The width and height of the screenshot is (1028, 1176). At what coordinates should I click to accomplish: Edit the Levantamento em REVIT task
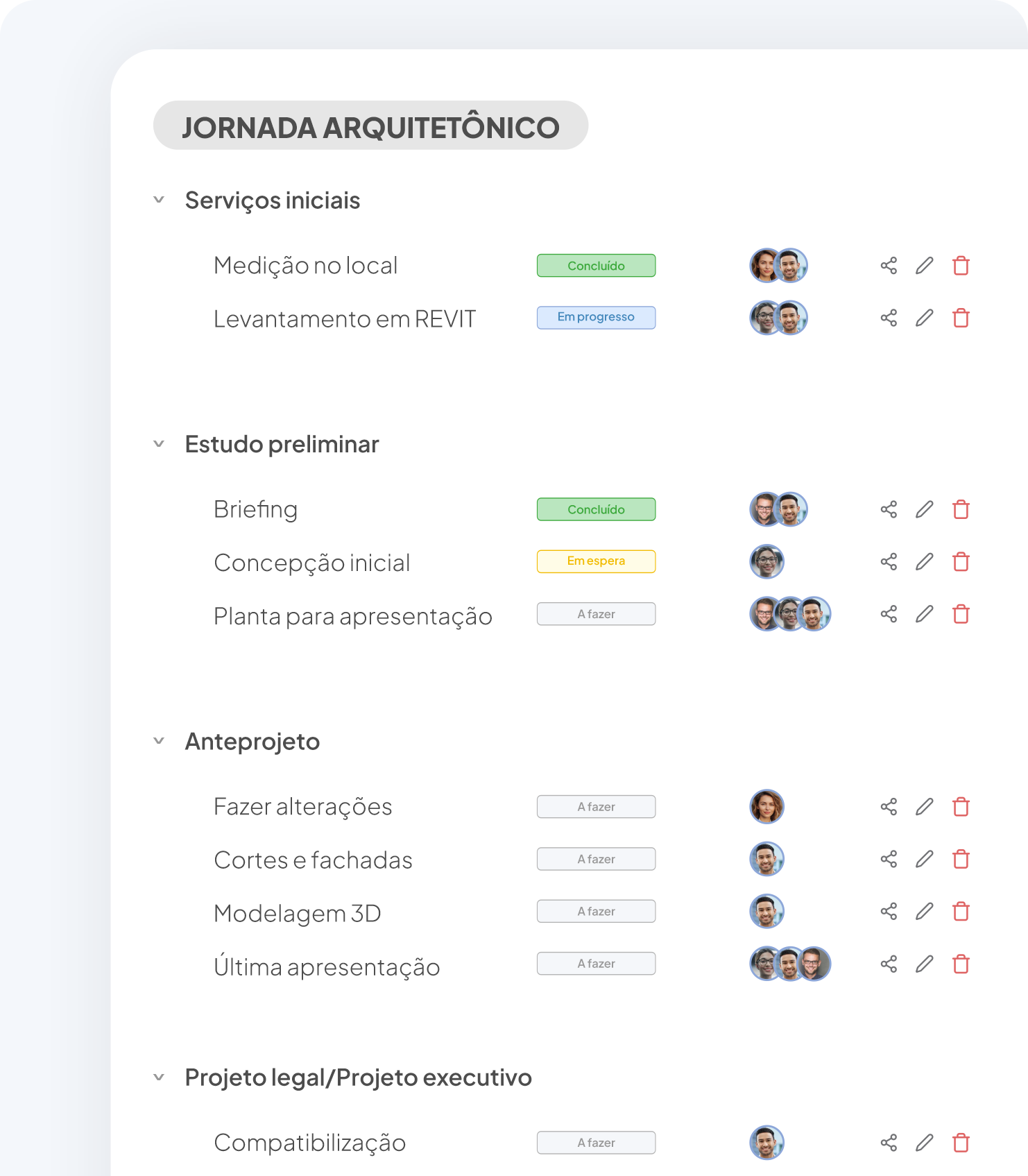tap(924, 318)
